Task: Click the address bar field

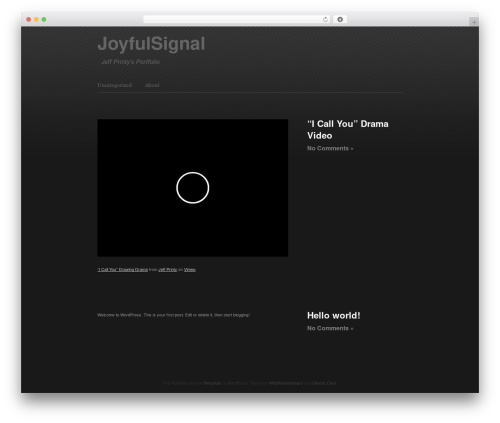Action: (x=236, y=20)
